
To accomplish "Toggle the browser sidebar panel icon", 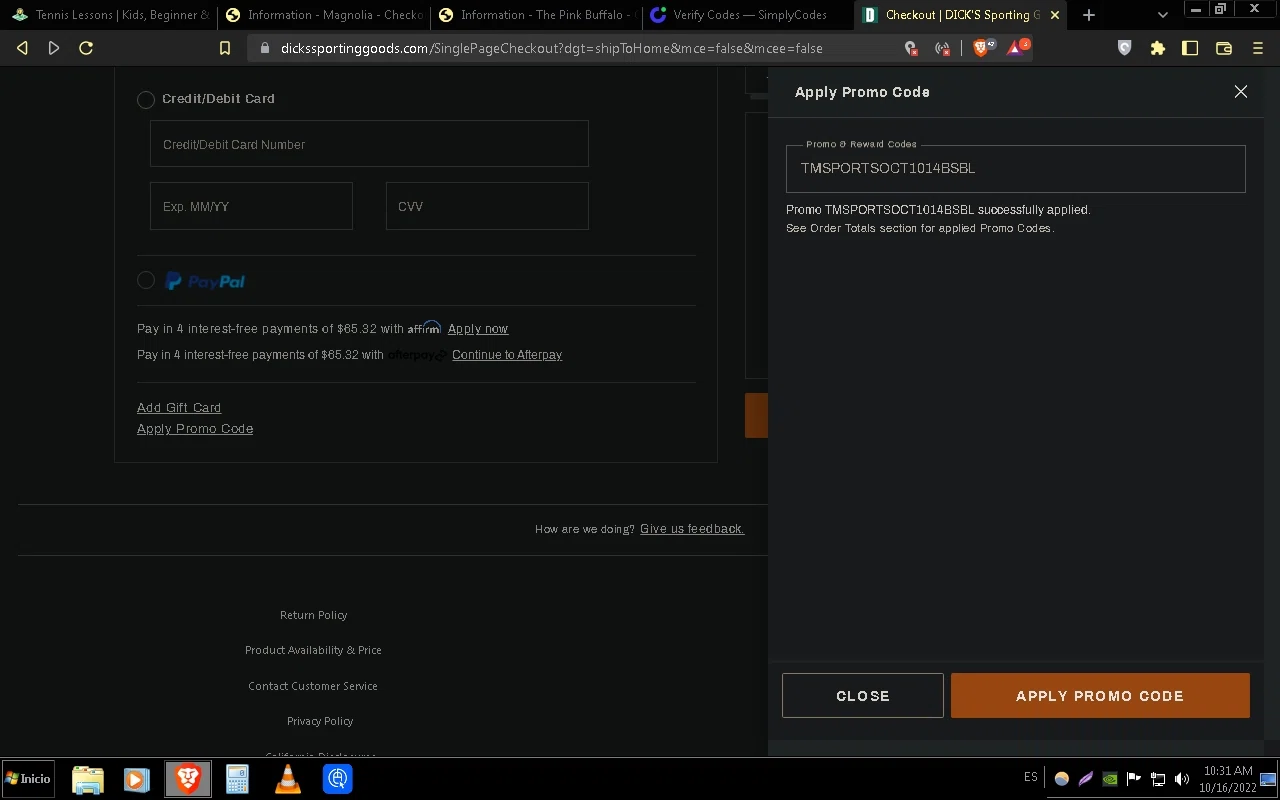I will (1190, 48).
